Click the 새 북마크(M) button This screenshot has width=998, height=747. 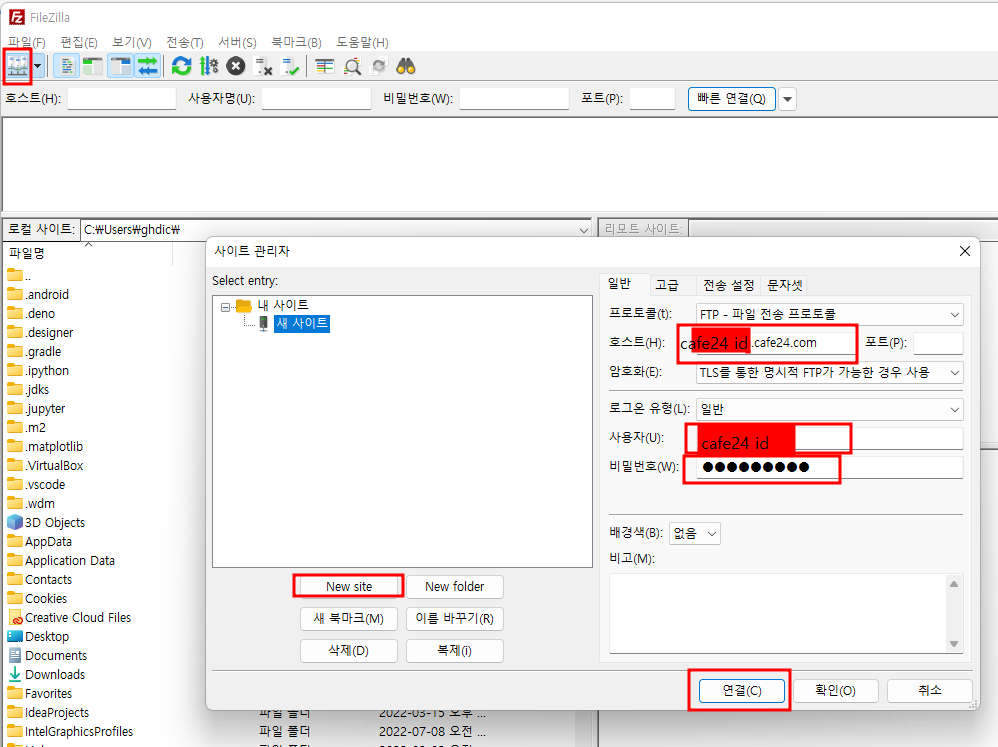pos(349,618)
